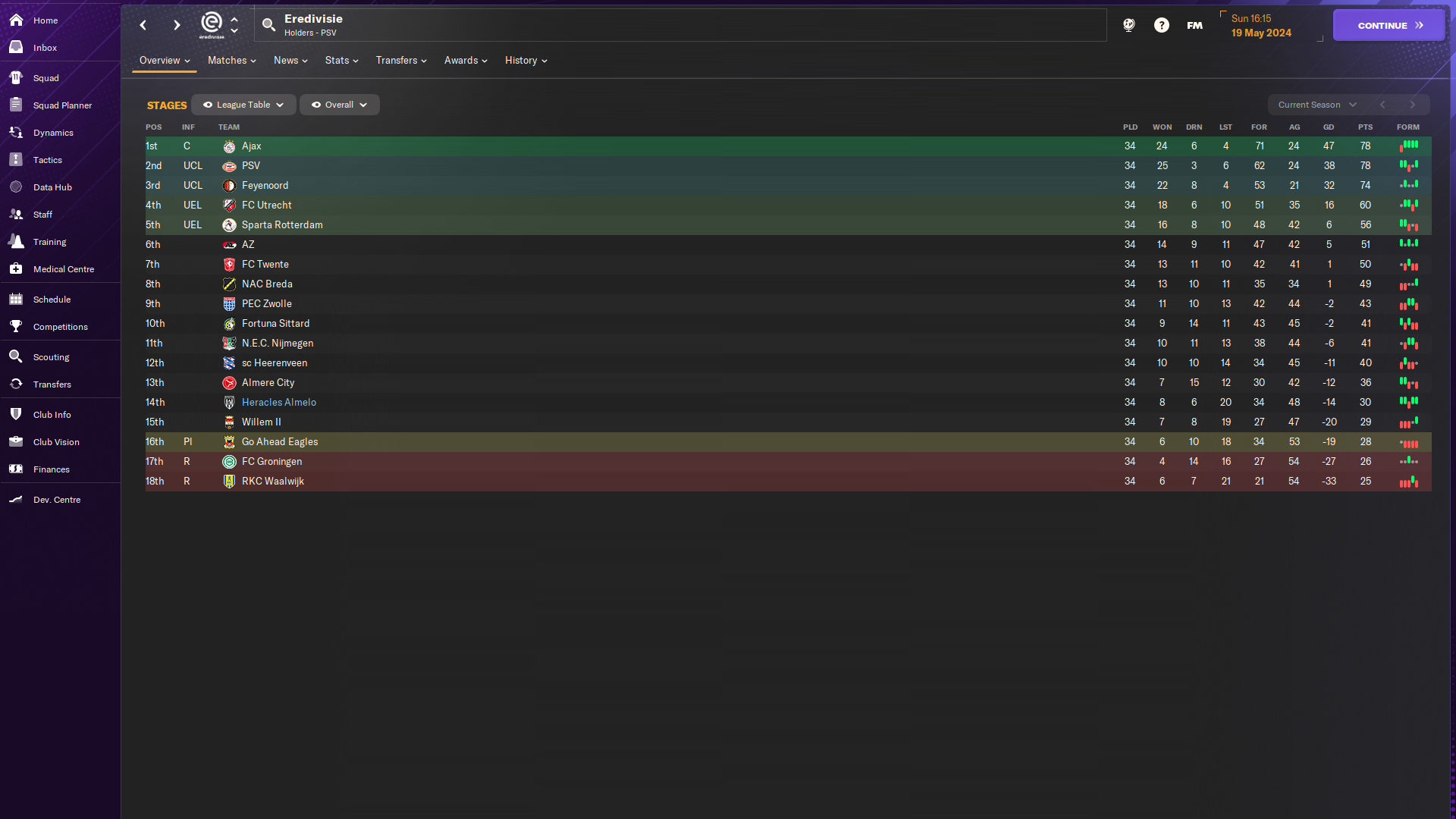The height and width of the screenshot is (819, 1456).
Task: Click the Feyenoord club crest icon
Action: 228,185
